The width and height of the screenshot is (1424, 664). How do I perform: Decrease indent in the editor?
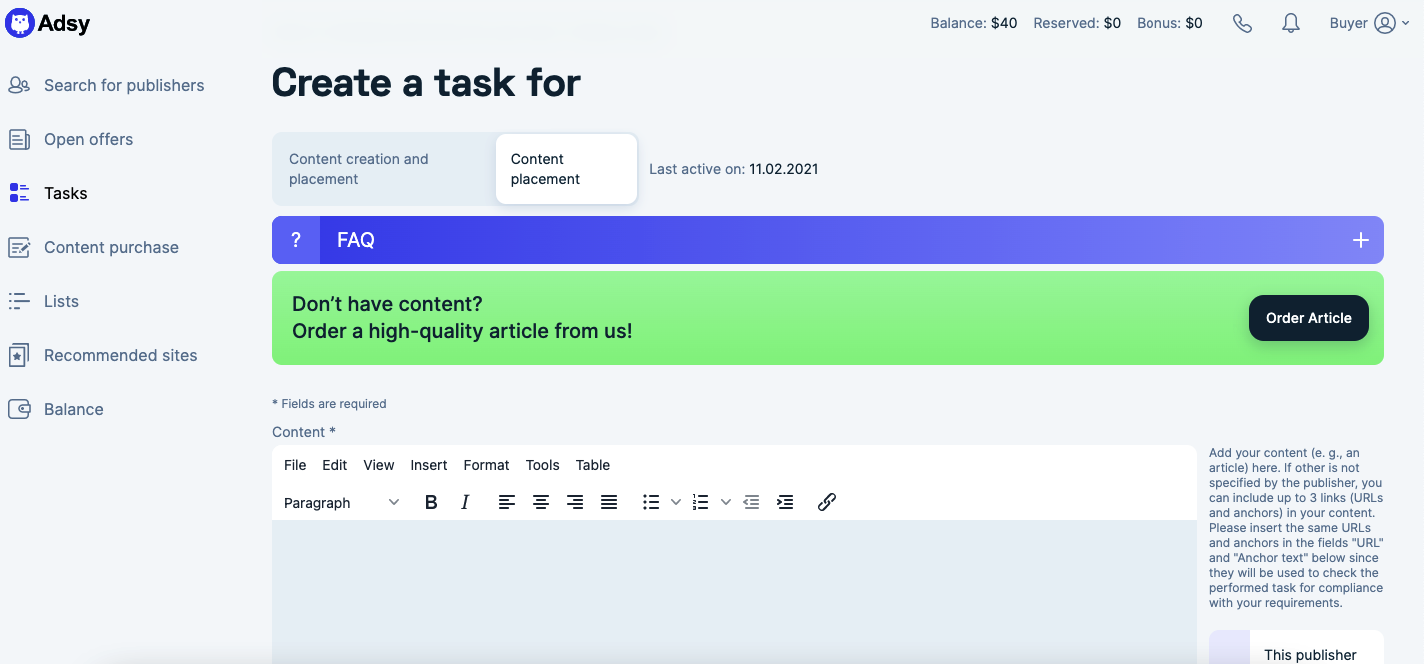pos(752,502)
